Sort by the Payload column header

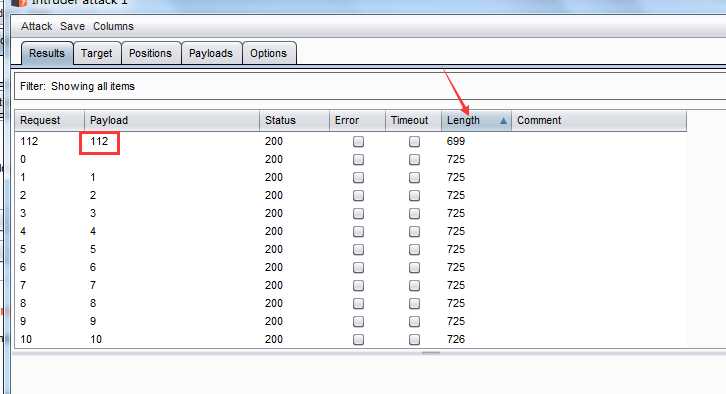coord(172,120)
